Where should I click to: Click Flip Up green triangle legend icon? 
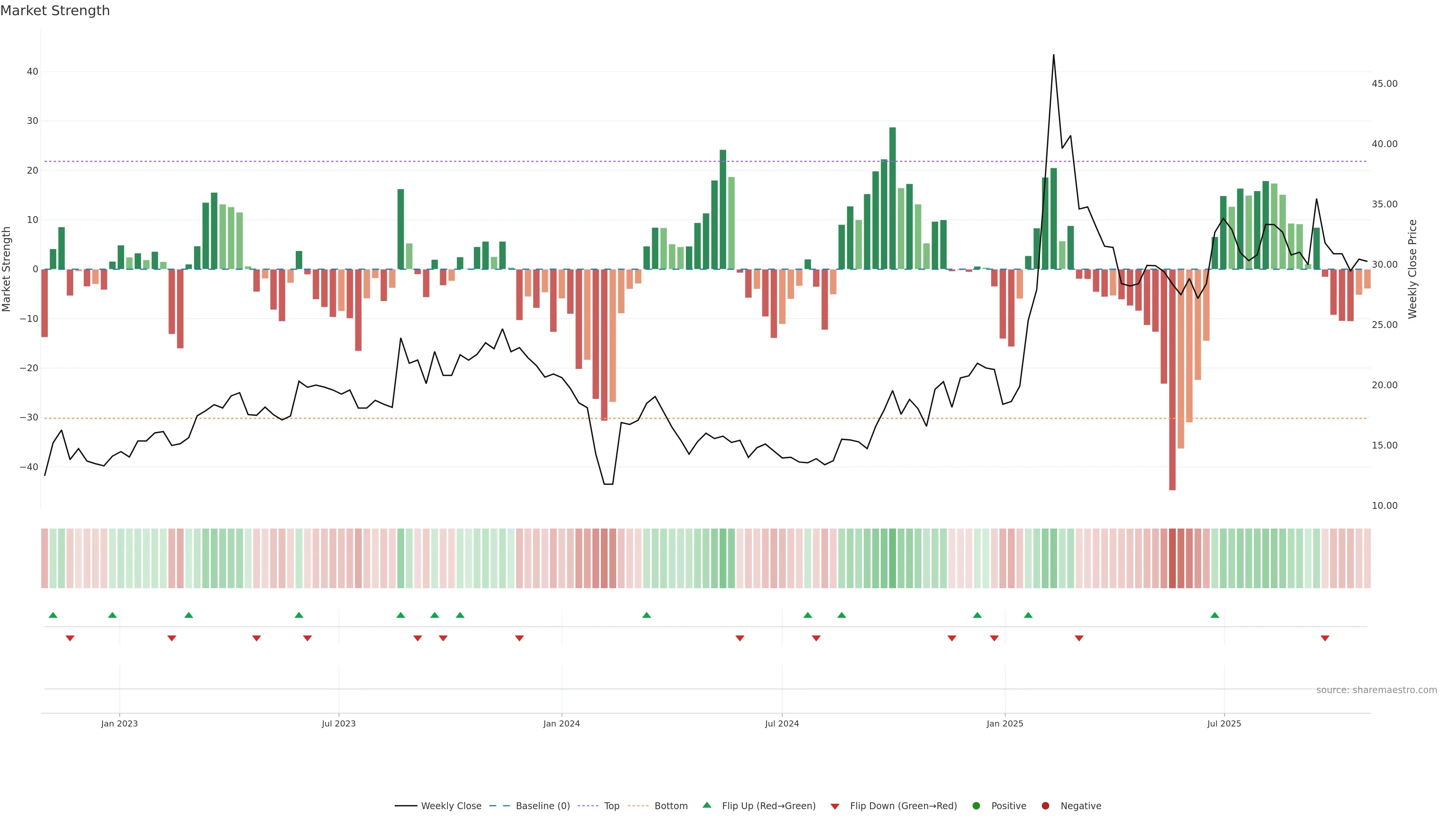tap(706, 805)
